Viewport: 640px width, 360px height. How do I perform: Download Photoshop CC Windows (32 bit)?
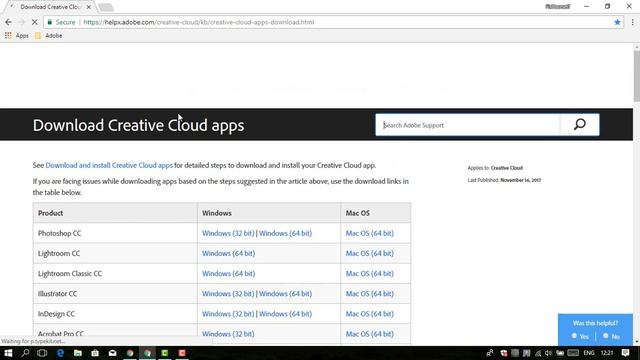coord(228,233)
